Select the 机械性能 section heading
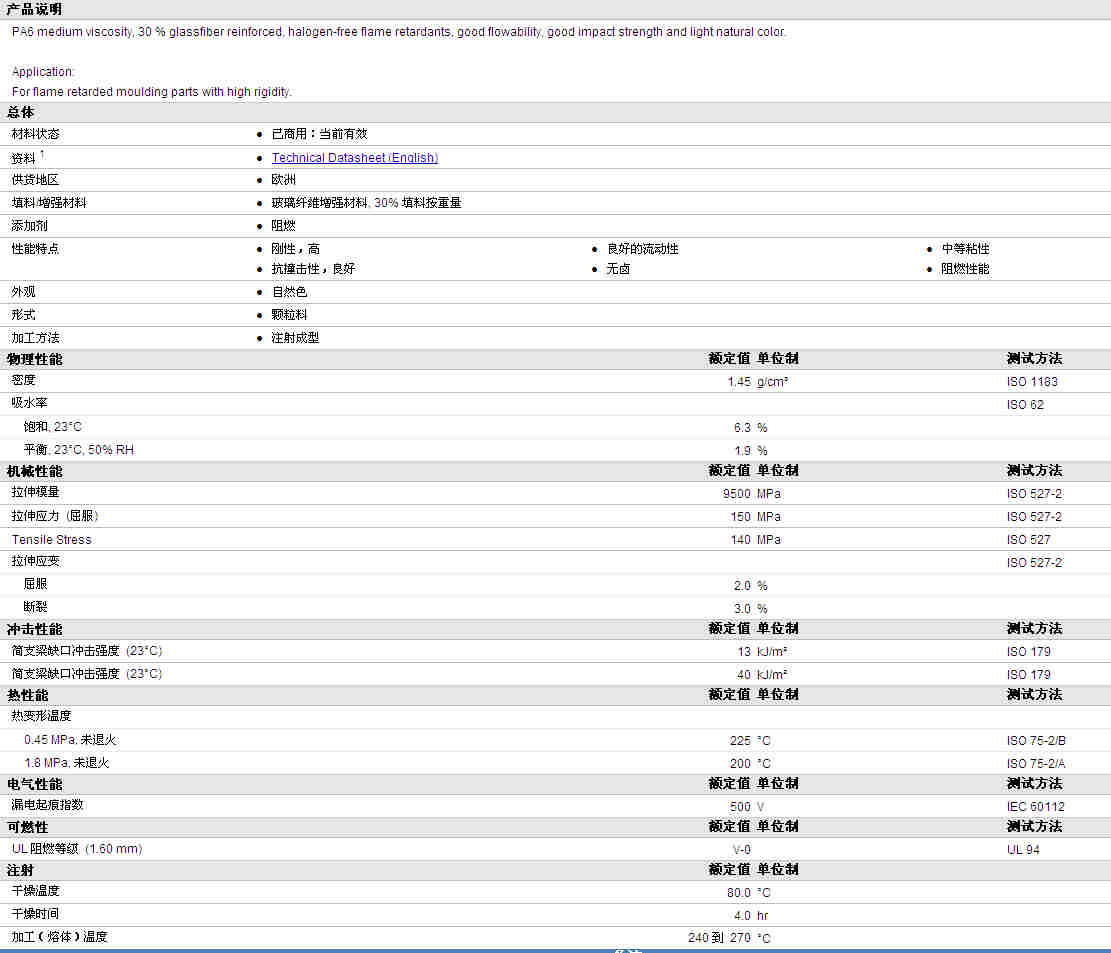Viewport: 1111px width, 953px height. click(34, 471)
